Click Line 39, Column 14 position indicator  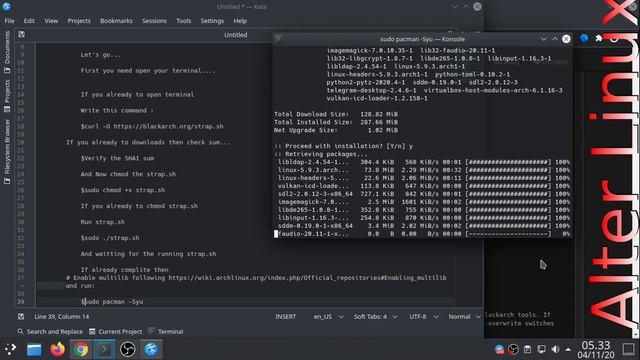(62, 316)
